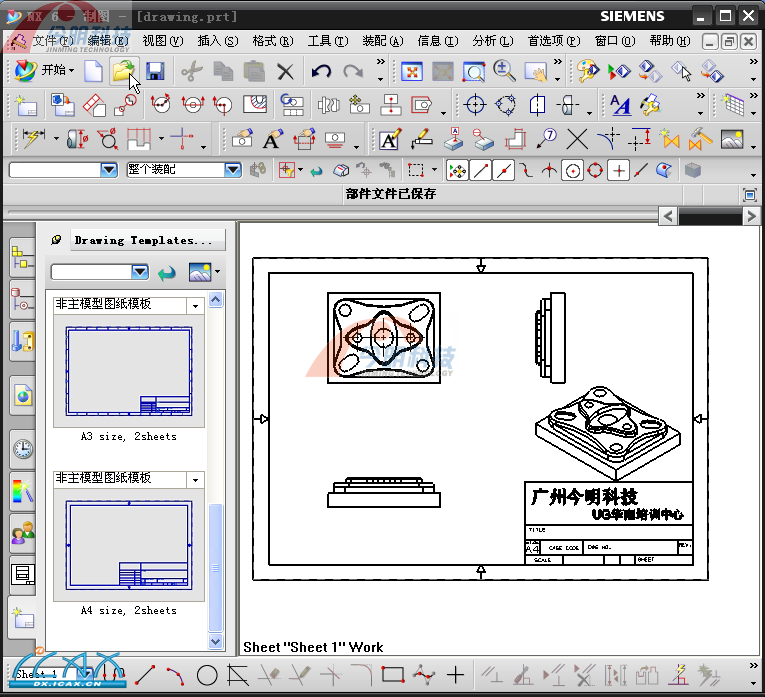Click the Save file icon
The width and height of the screenshot is (765, 697).
[155, 71]
